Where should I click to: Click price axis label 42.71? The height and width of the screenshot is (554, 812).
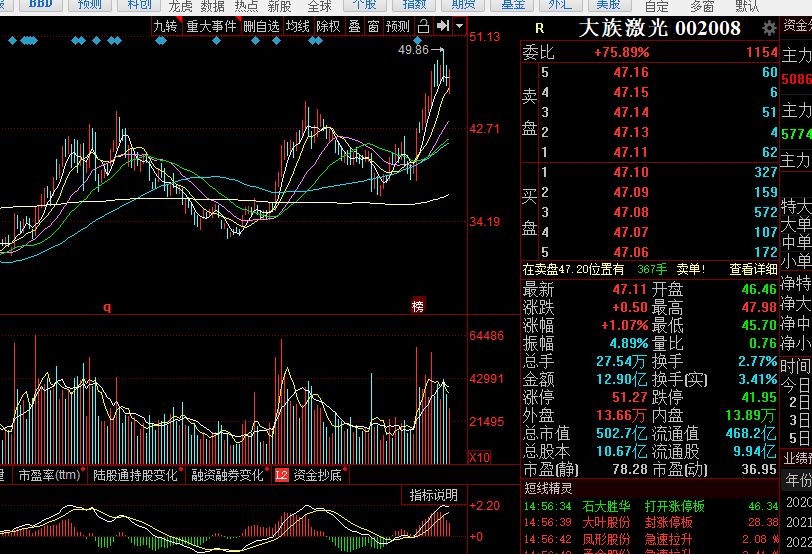[x=485, y=128]
